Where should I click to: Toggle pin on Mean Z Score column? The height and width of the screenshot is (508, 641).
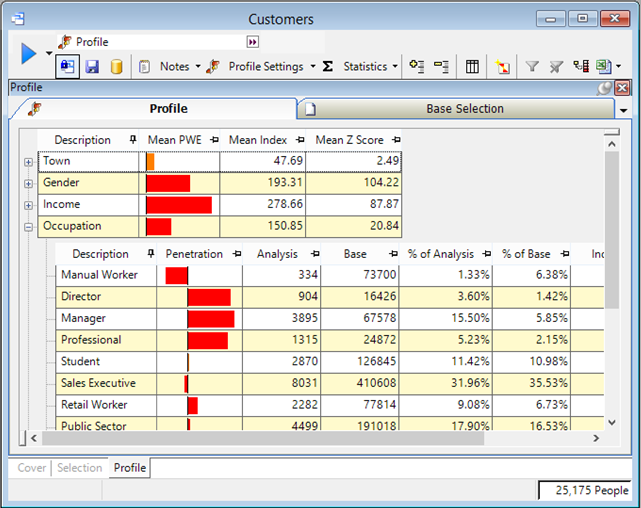tap(396, 140)
